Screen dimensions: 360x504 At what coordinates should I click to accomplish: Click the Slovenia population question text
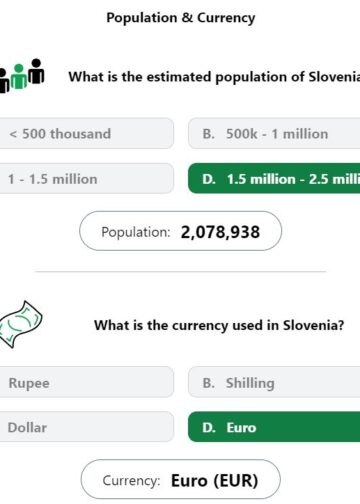point(214,77)
